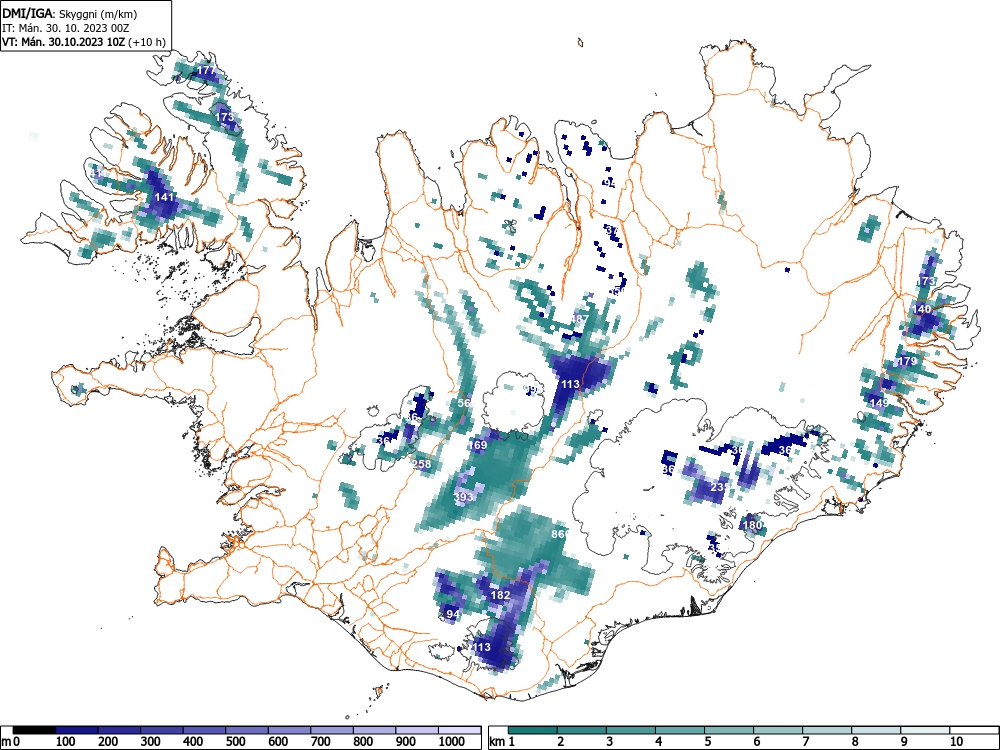Viewport: 1000px width, 750px height.
Task: Click the '1000' metre legend tick label
Action: tap(452, 742)
